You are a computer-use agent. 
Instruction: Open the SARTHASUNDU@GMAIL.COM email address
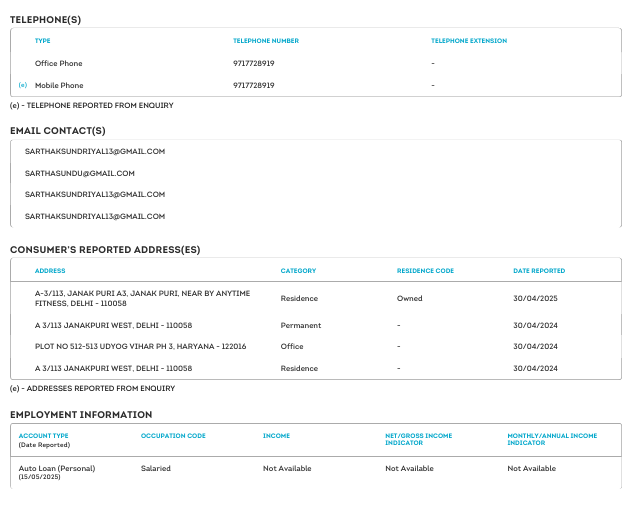click(79, 173)
